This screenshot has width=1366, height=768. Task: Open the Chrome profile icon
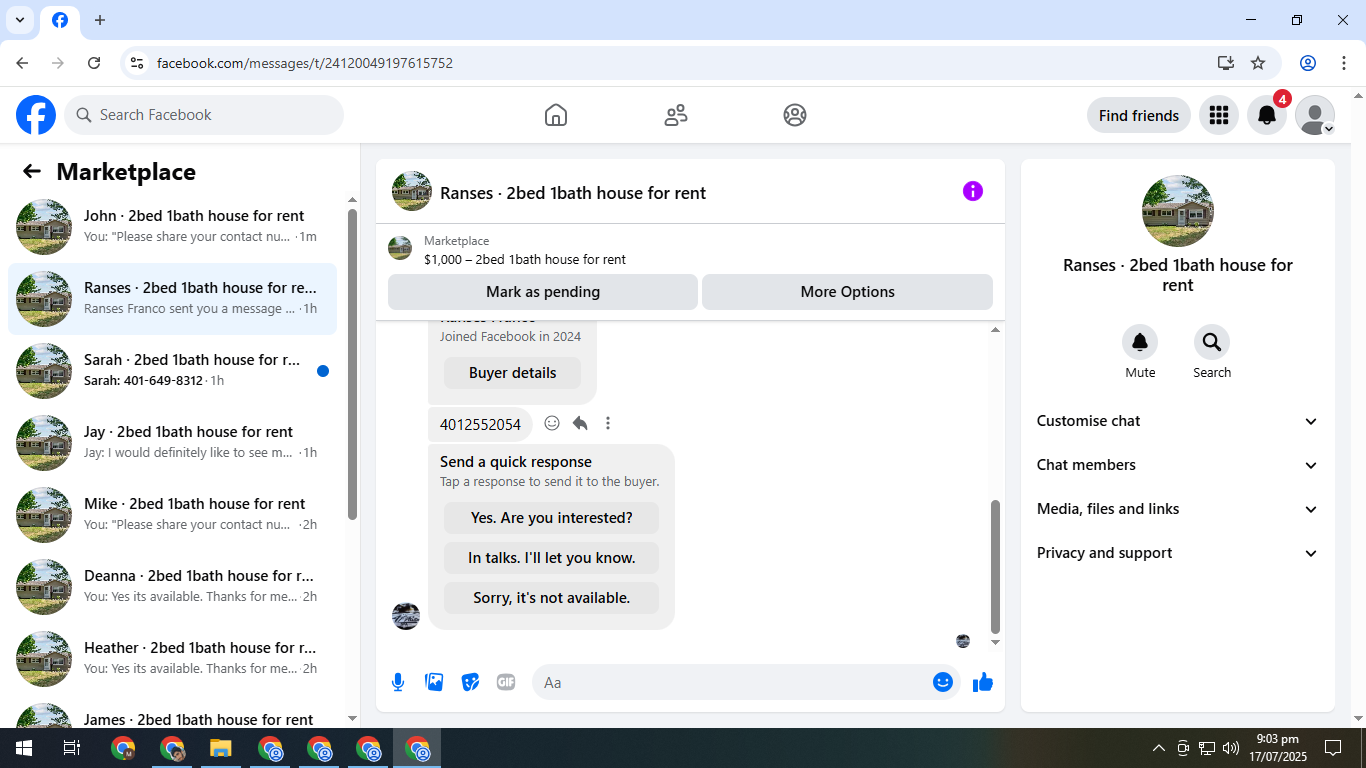[1308, 63]
